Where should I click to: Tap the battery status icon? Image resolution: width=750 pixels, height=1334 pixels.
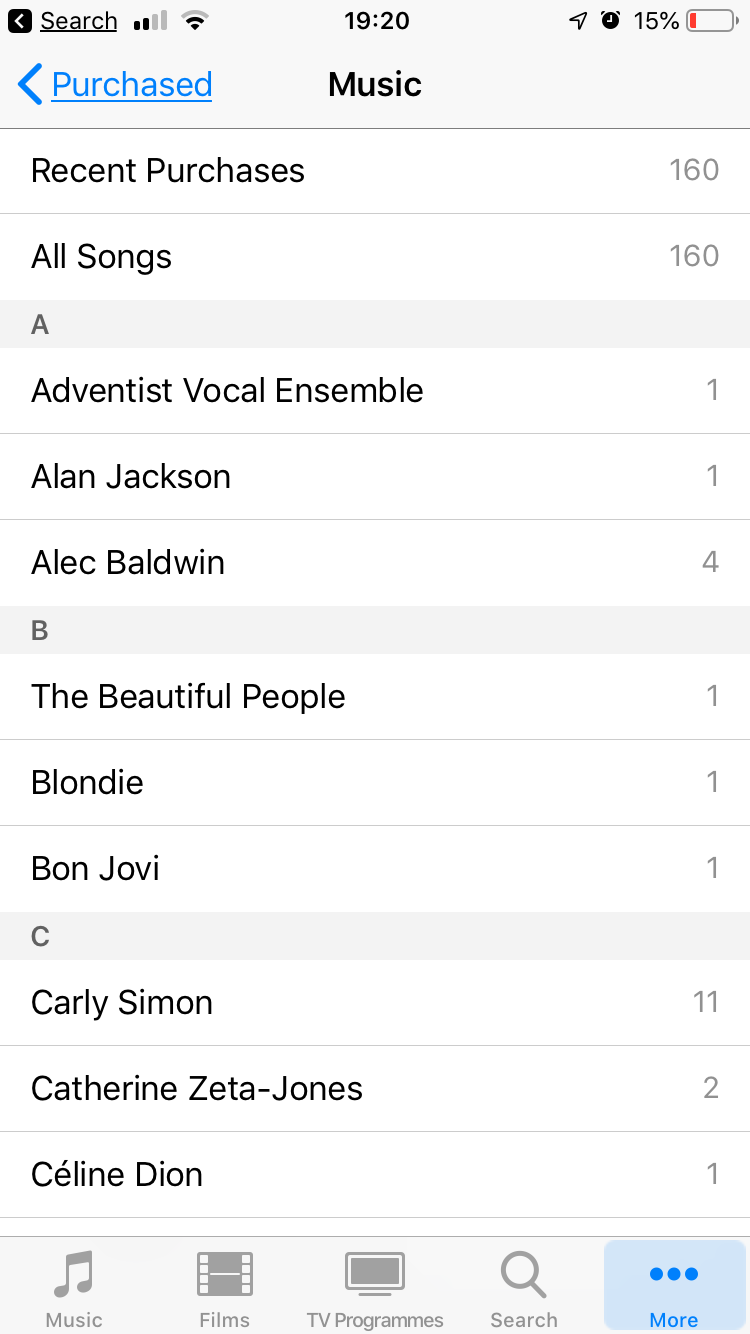[x=711, y=21]
